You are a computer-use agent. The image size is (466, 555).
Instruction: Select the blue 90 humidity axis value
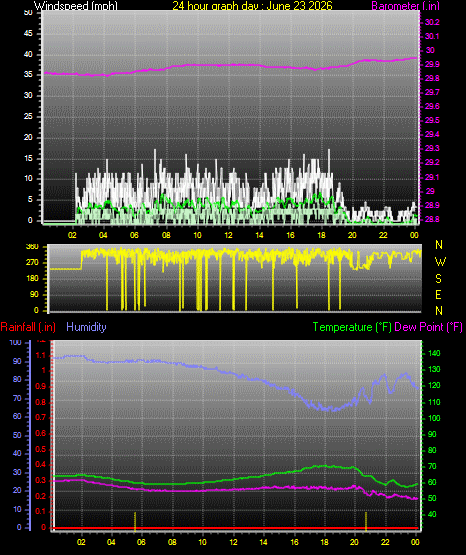tap(17, 361)
